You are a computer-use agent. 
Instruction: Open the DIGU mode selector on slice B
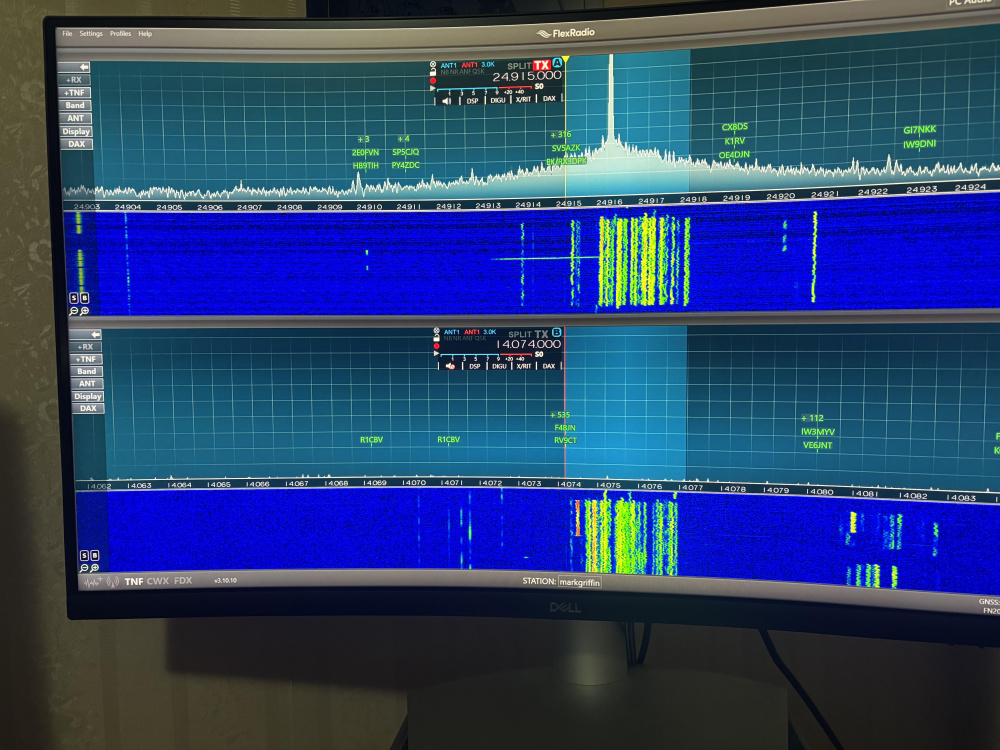click(499, 367)
